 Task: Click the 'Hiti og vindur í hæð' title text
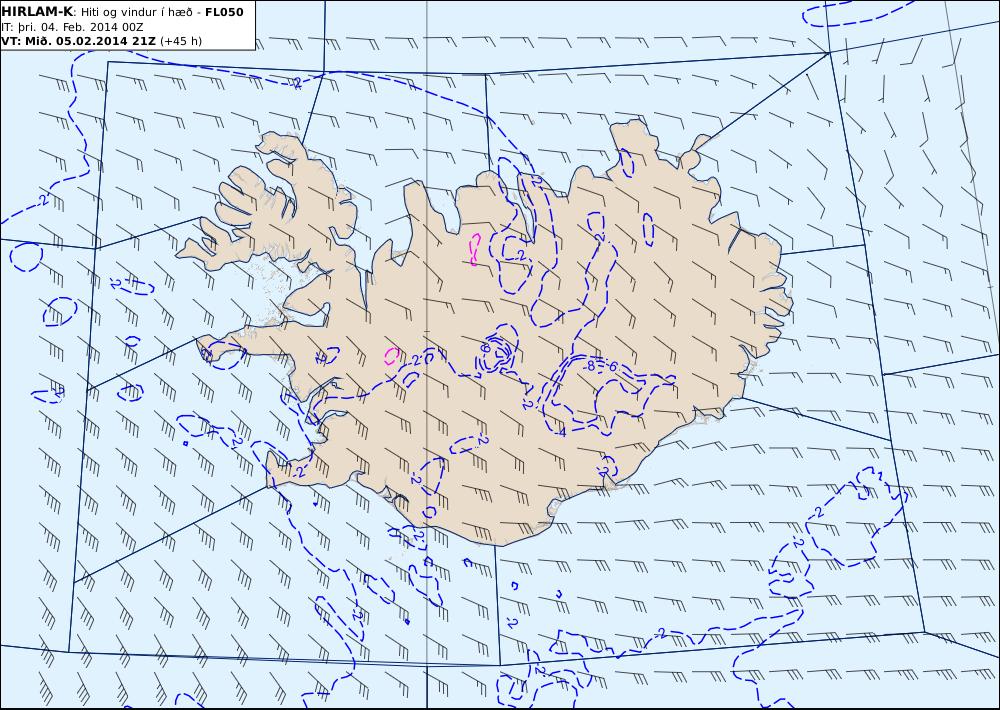pyautogui.click(x=136, y=12)
